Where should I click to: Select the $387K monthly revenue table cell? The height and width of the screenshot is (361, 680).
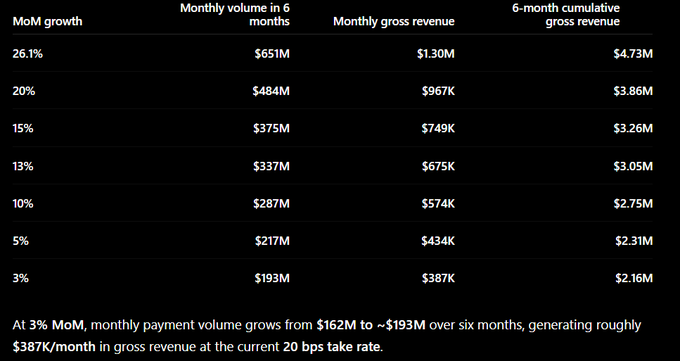438,278
